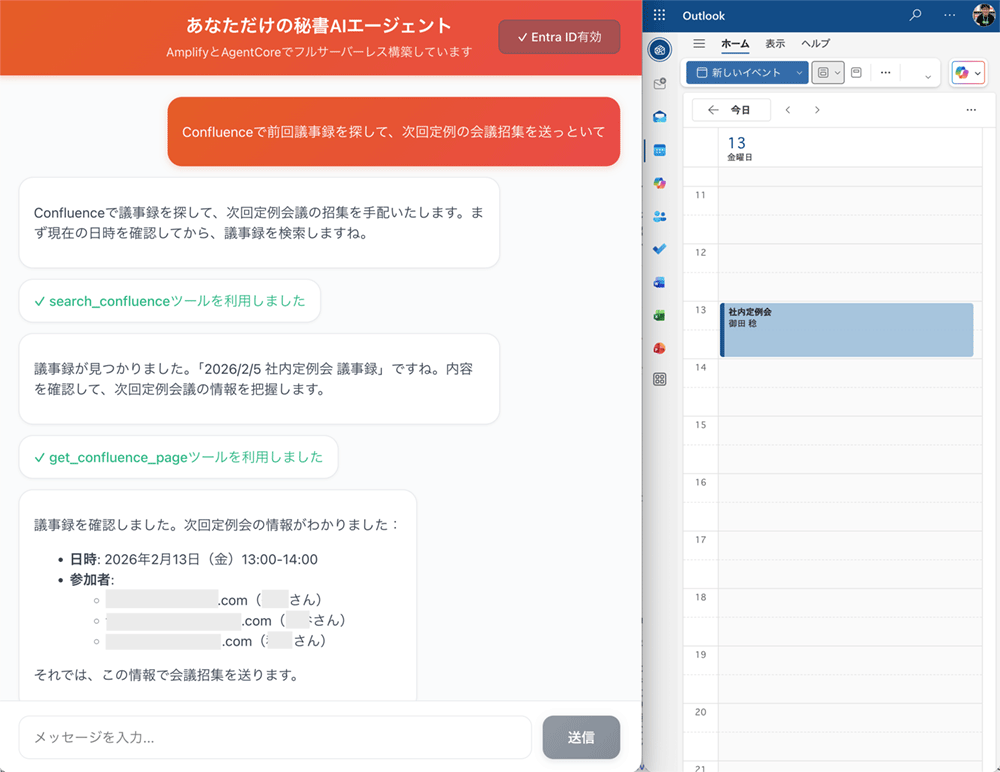The image size is (1000, 772).
Task: Open the Copilot button dropdown chevron
Action: tap(978, 73)
